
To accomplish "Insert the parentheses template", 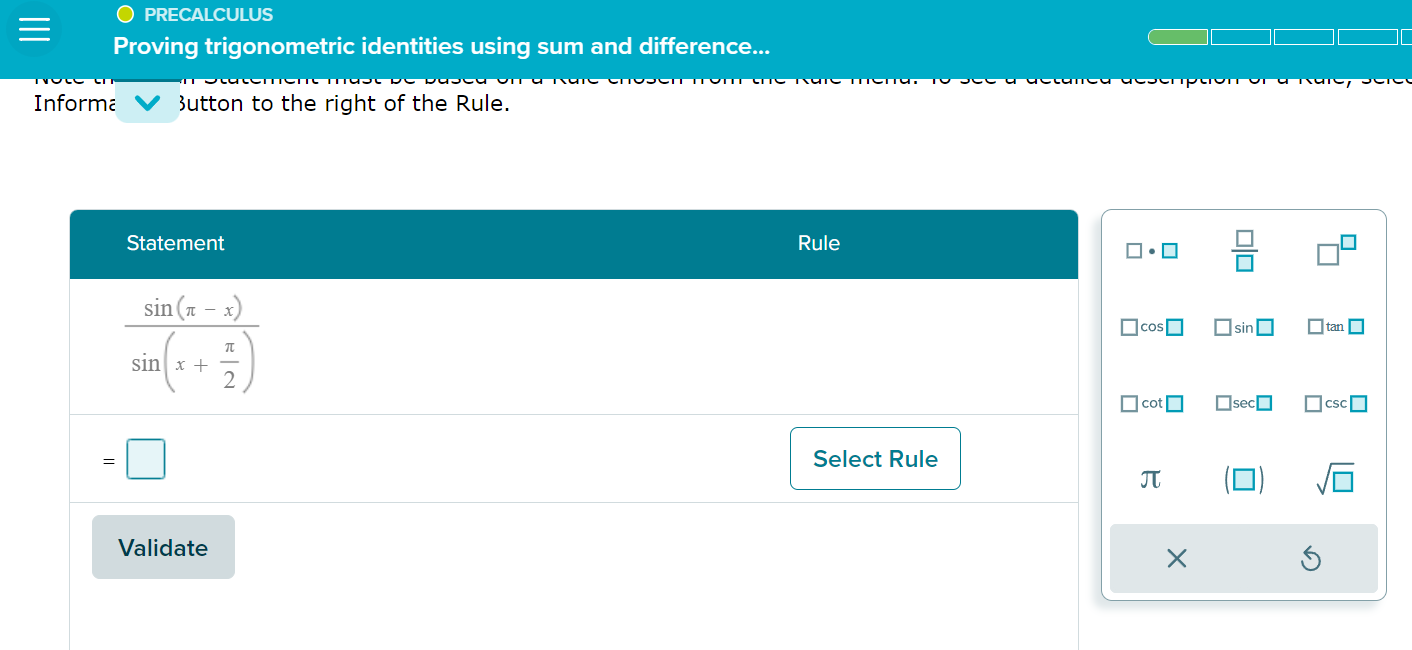I will click(x=1243, y=479).
